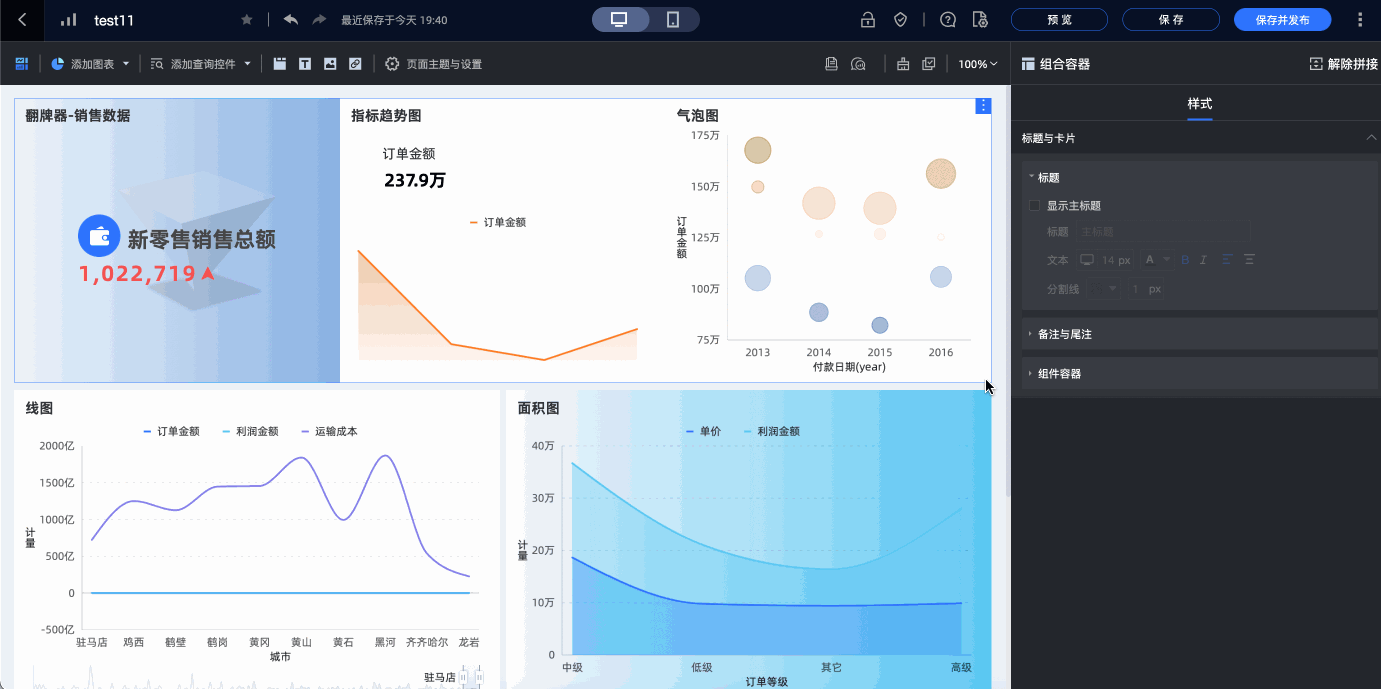Open help via the question mark icon
Screen dimensions: 1381x689
tap(948, 20)
